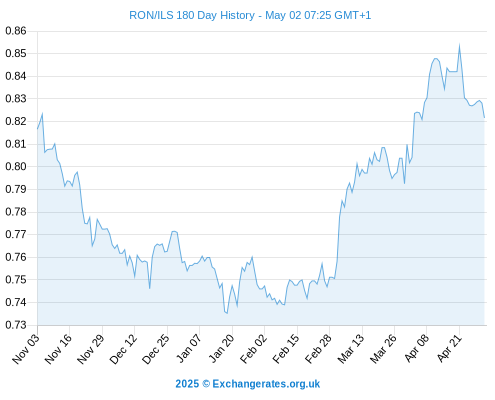The width and height of the screenshot is (495, 400).
Task: Select the Feb 15 date label
Action: [286, 349]
